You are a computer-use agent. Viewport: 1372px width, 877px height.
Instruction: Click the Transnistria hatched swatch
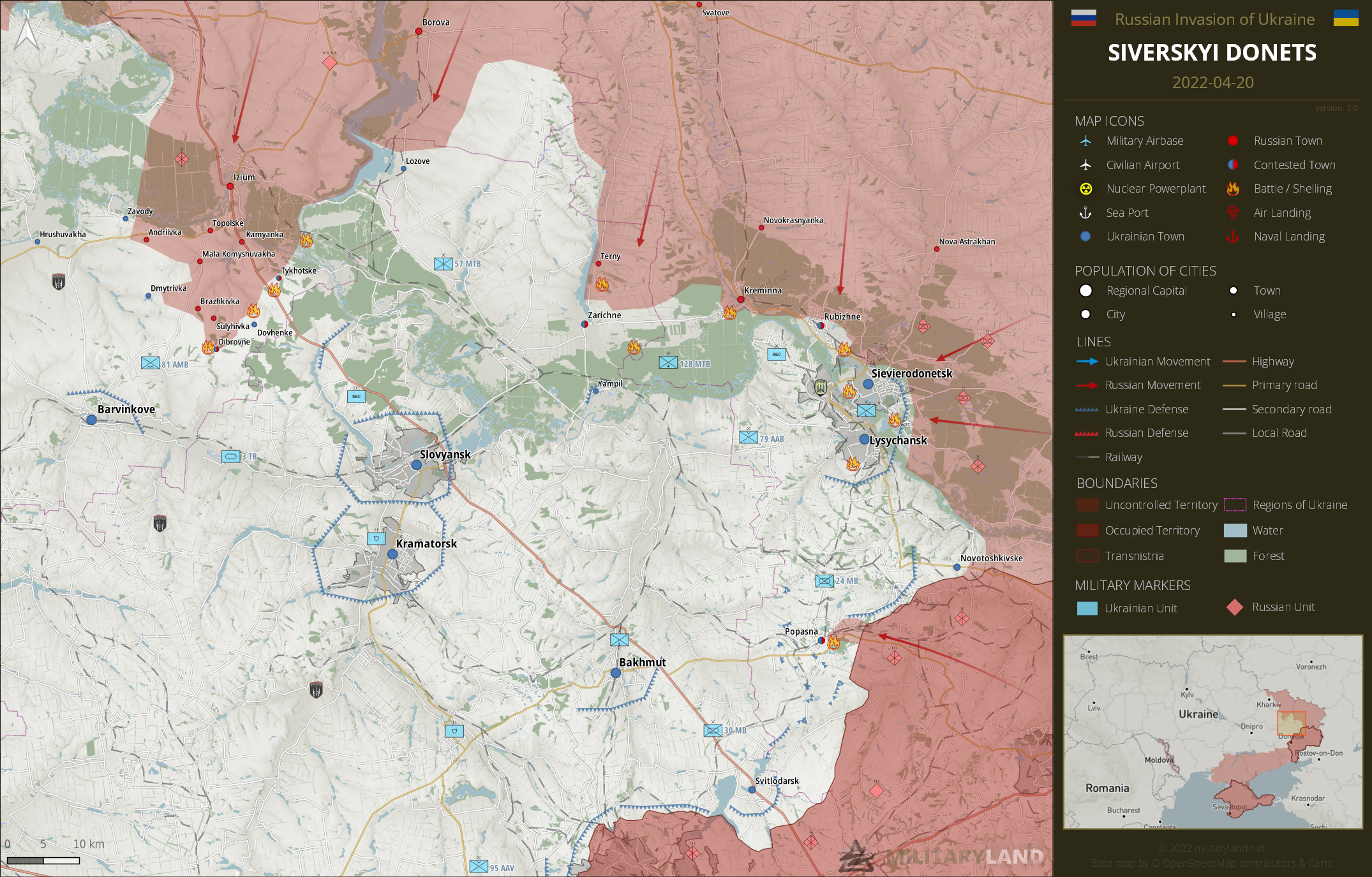[x=1087, y=556]
